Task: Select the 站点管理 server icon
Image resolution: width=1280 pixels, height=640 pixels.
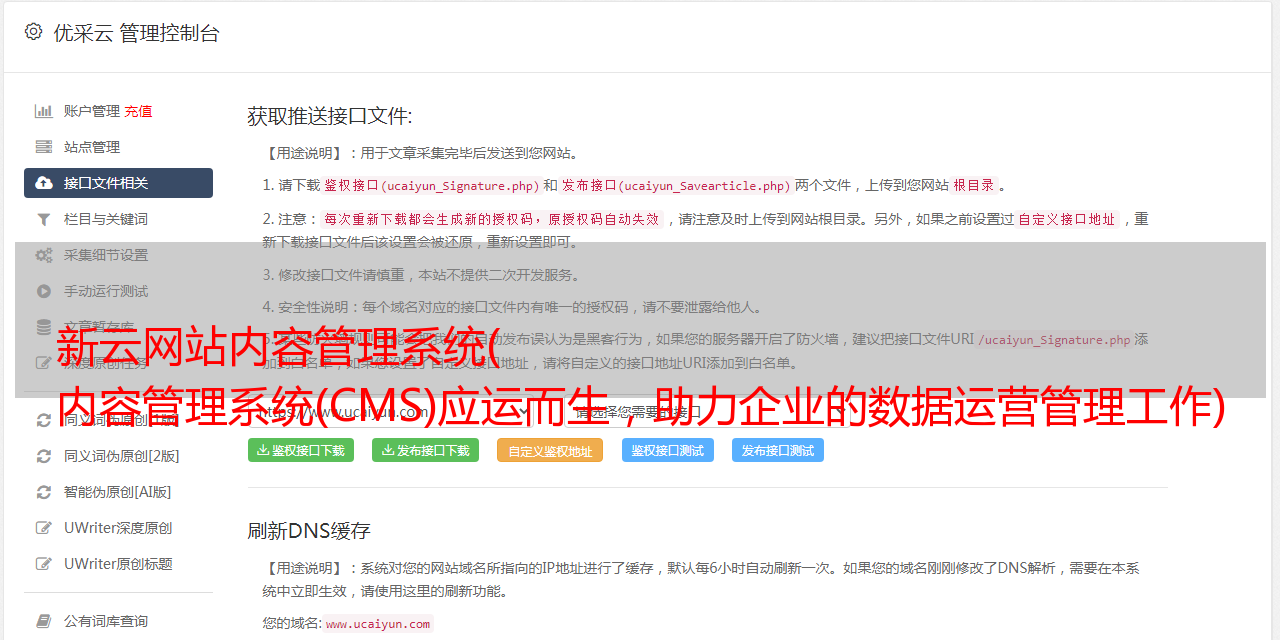Action: [44, 147]
